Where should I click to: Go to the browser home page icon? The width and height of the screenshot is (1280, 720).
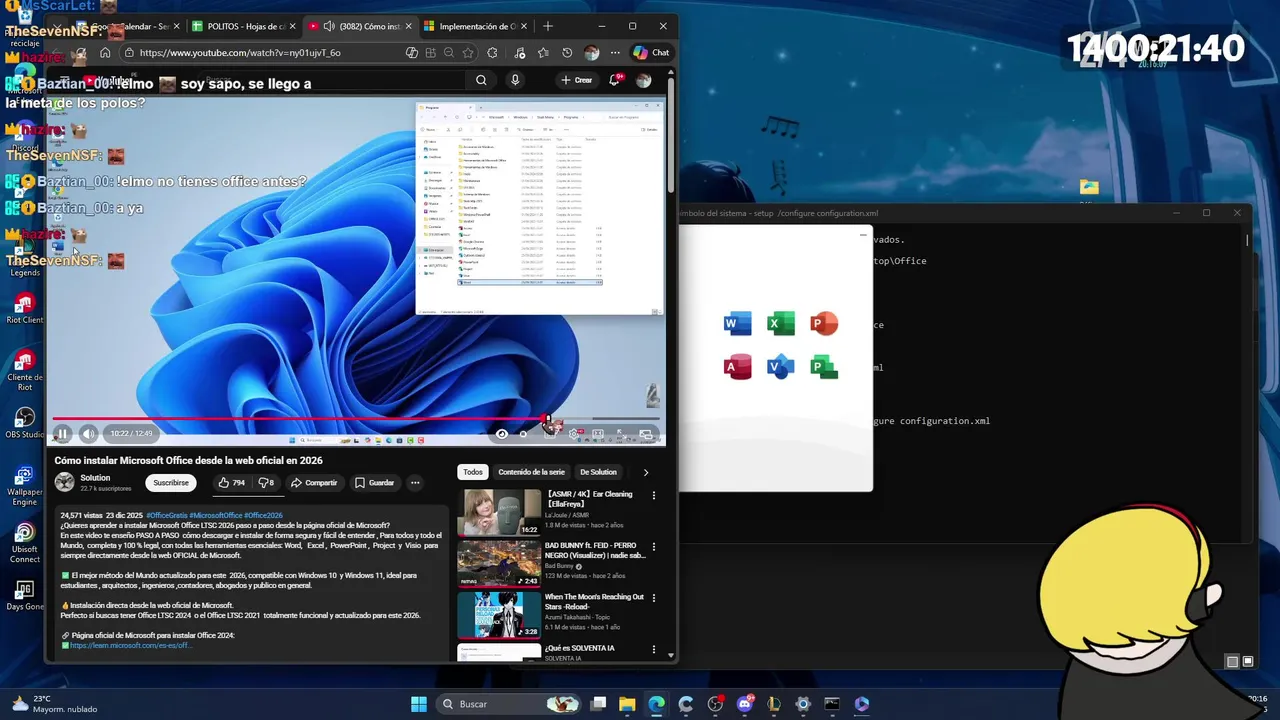[105, 52]
